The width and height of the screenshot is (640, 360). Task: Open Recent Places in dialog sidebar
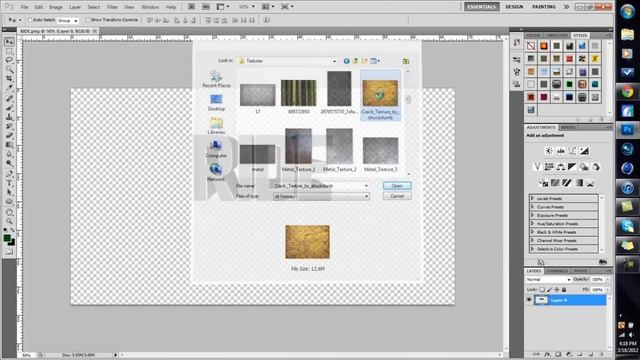pos(216,79)
